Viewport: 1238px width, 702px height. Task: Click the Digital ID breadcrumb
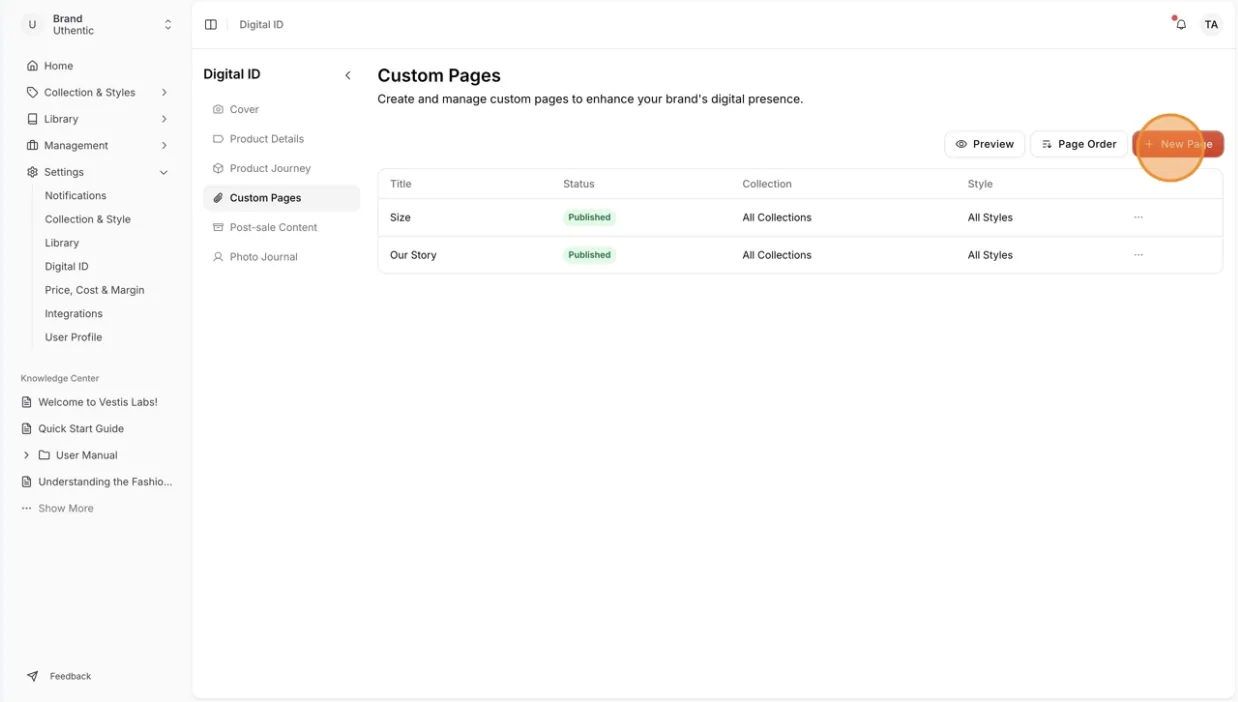coord(261,25)
